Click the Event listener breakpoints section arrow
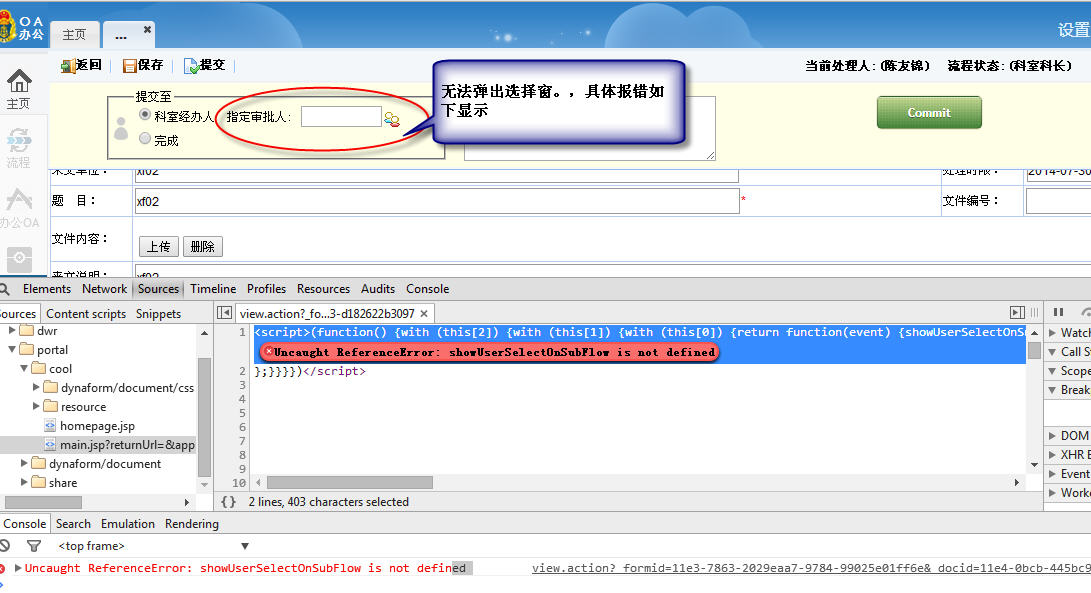This screenshot has width=1091, height=593. point(1052,473)
